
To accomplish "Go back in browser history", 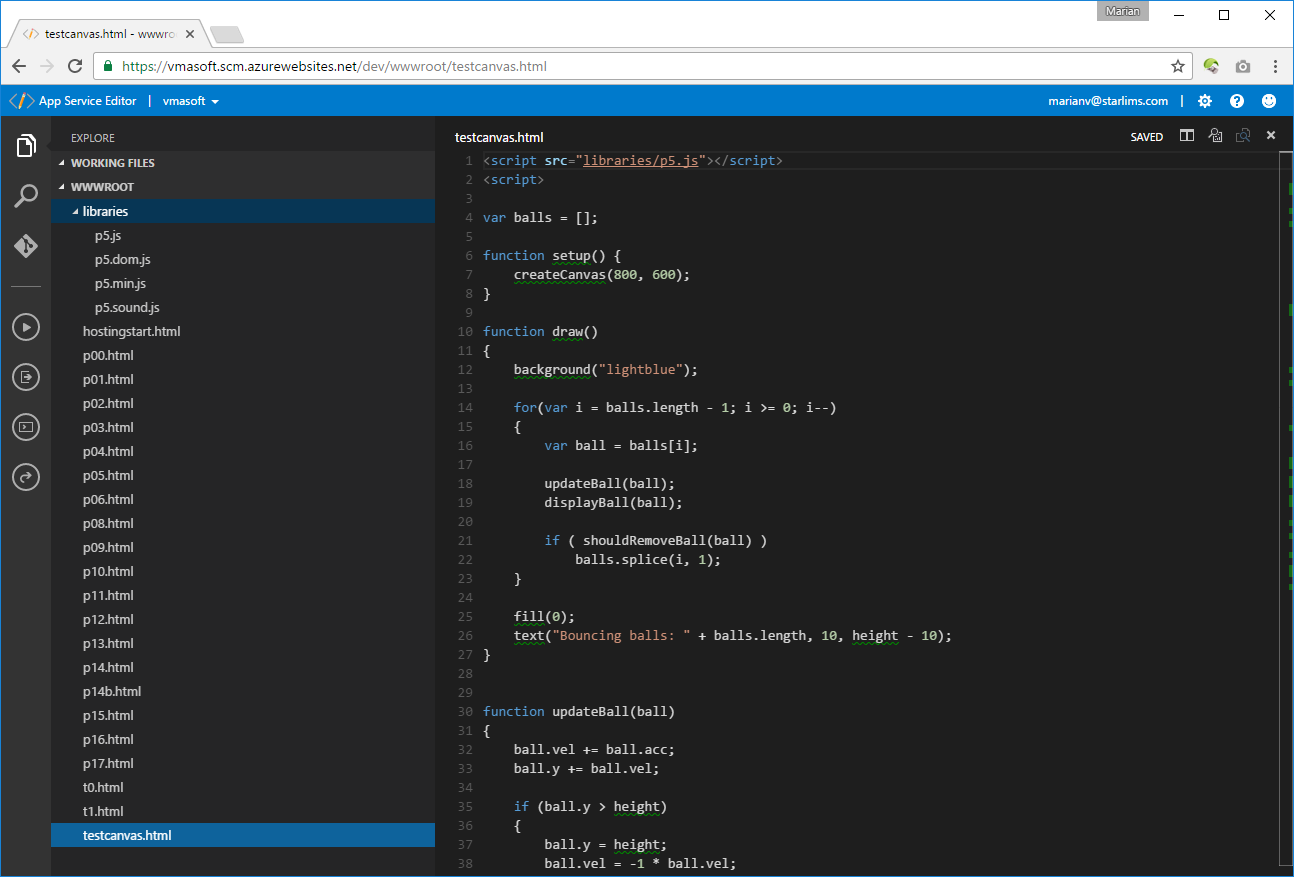I will 19,67.
